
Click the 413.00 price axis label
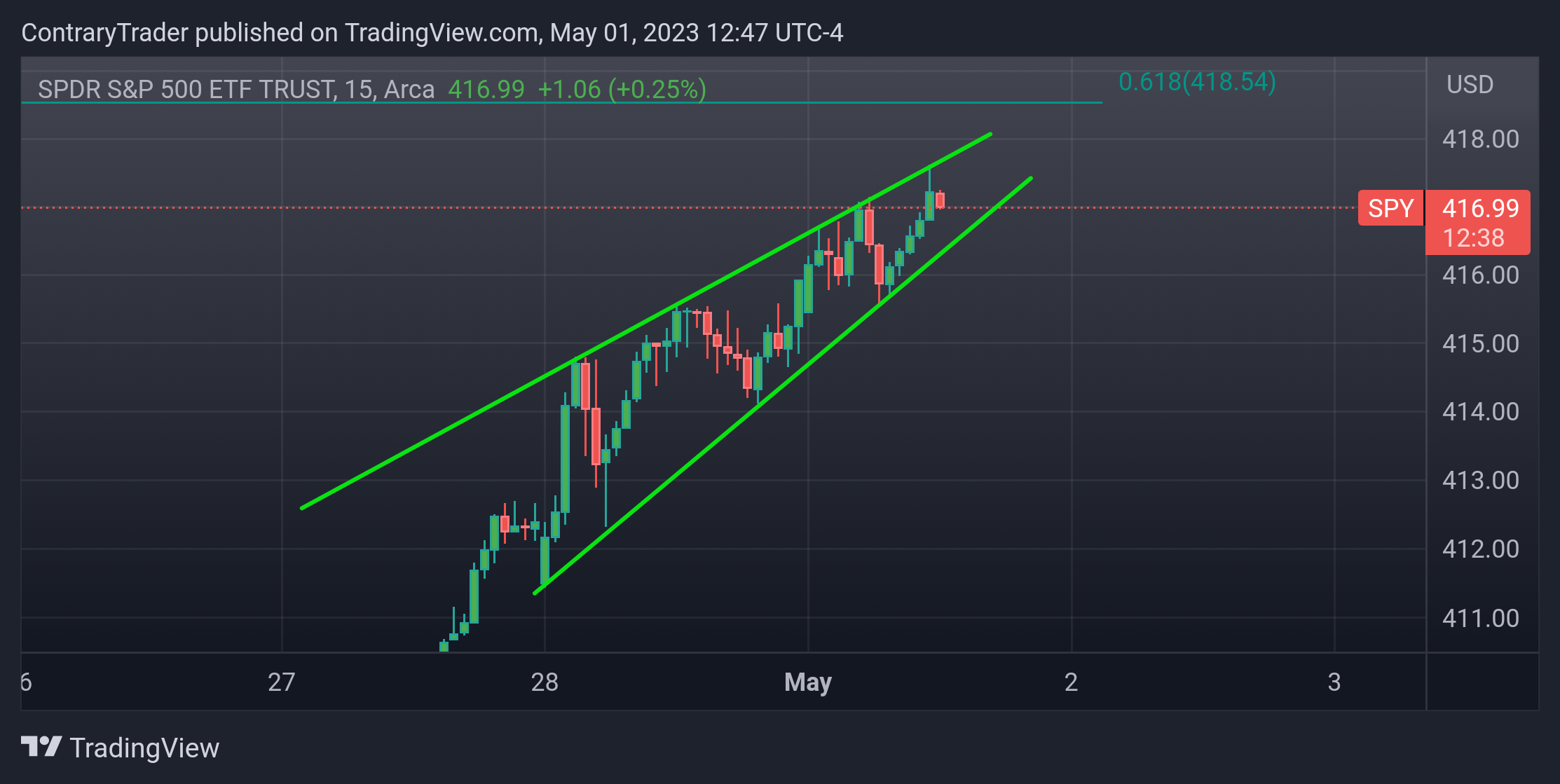point(1480,480)
